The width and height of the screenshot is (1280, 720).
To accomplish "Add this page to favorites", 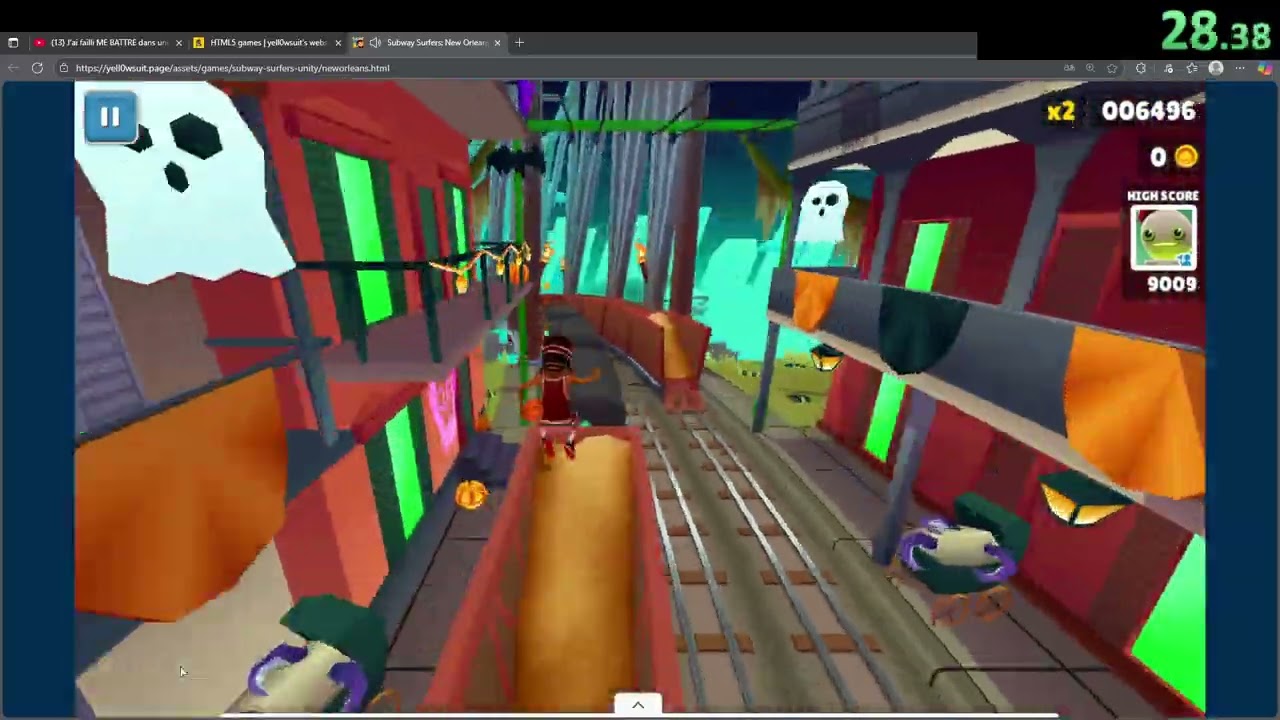I will pyautogui.click(x=1112, y=68).
